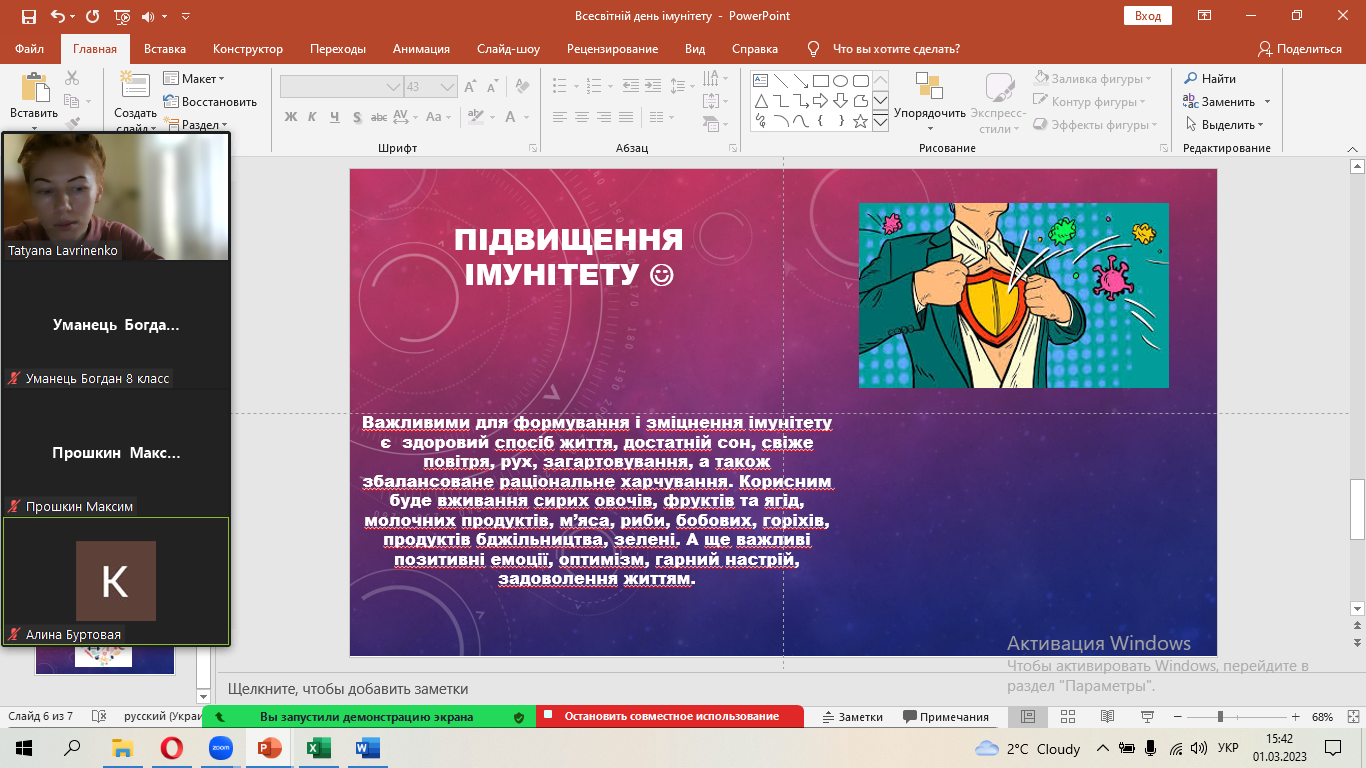The width and height of the screenshot is (1366, 768).
Task: Click Остановить совместное использование button
Action: (670, 717)
